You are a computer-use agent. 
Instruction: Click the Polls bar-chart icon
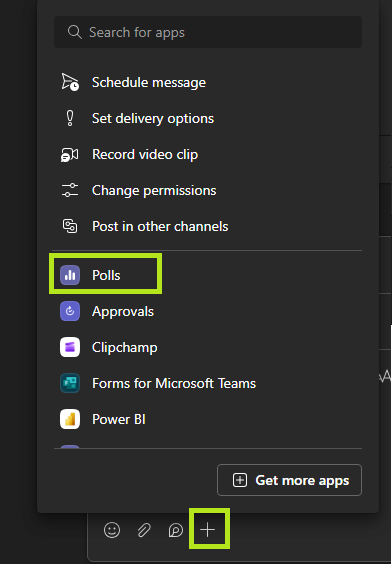70,275
